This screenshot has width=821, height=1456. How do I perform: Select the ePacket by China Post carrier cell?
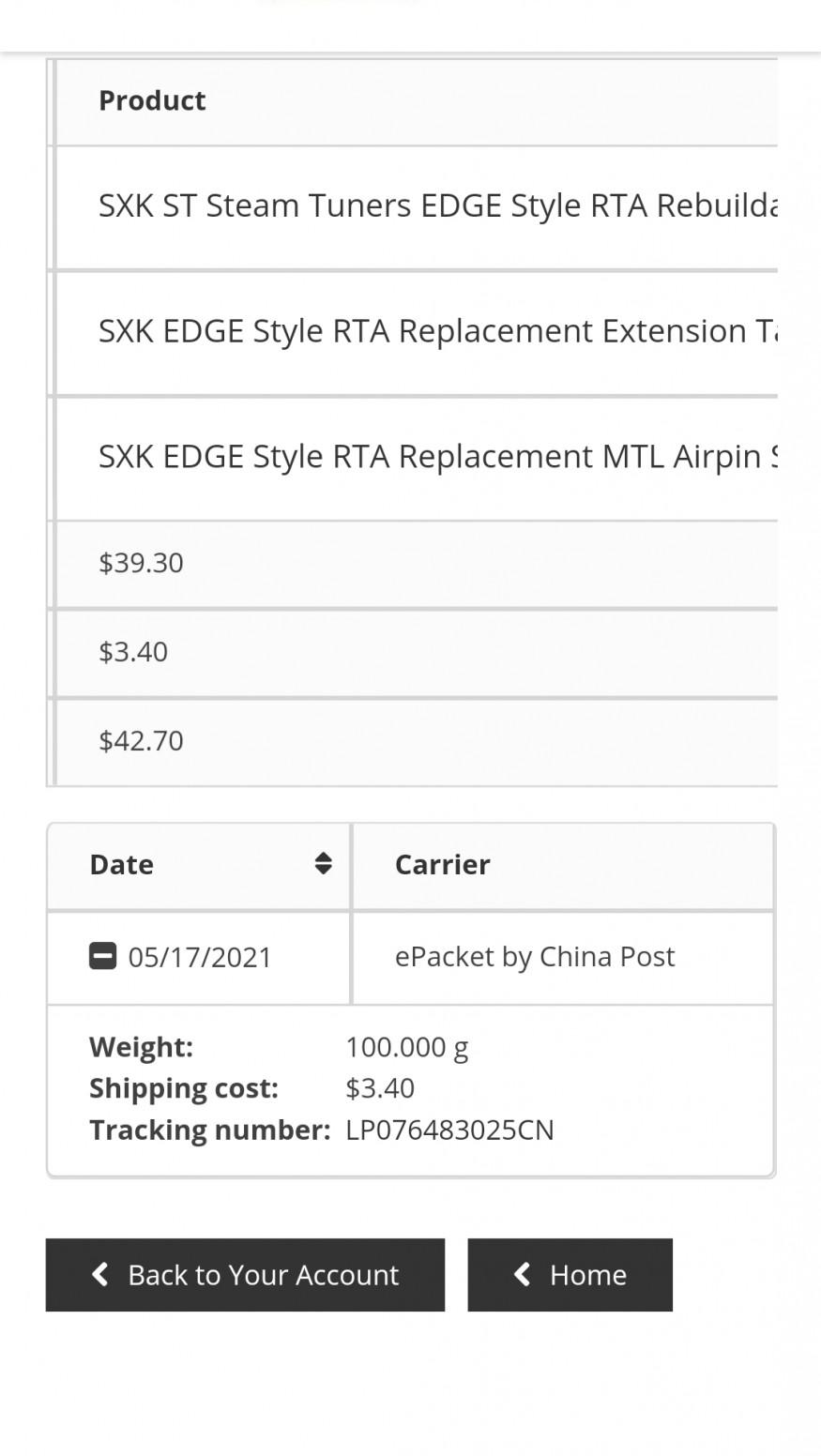point(535,956)
